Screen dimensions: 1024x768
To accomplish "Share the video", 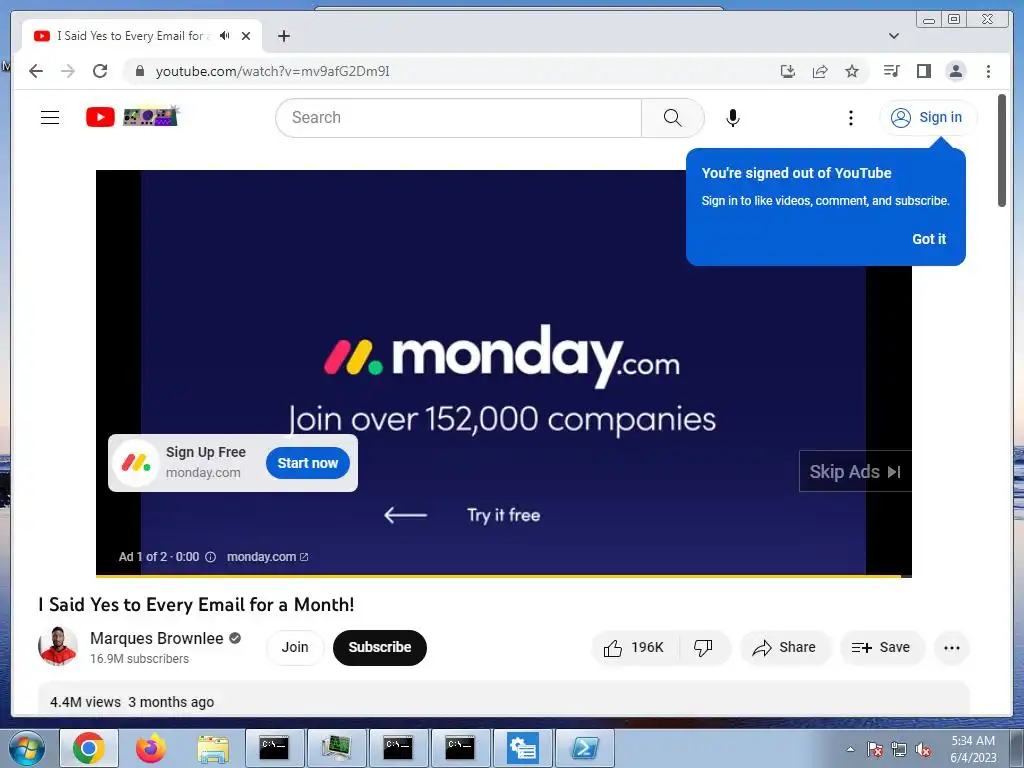I will 784,647.
